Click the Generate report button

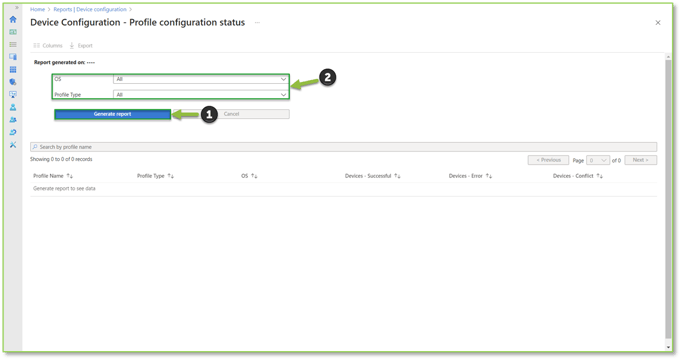112,114
